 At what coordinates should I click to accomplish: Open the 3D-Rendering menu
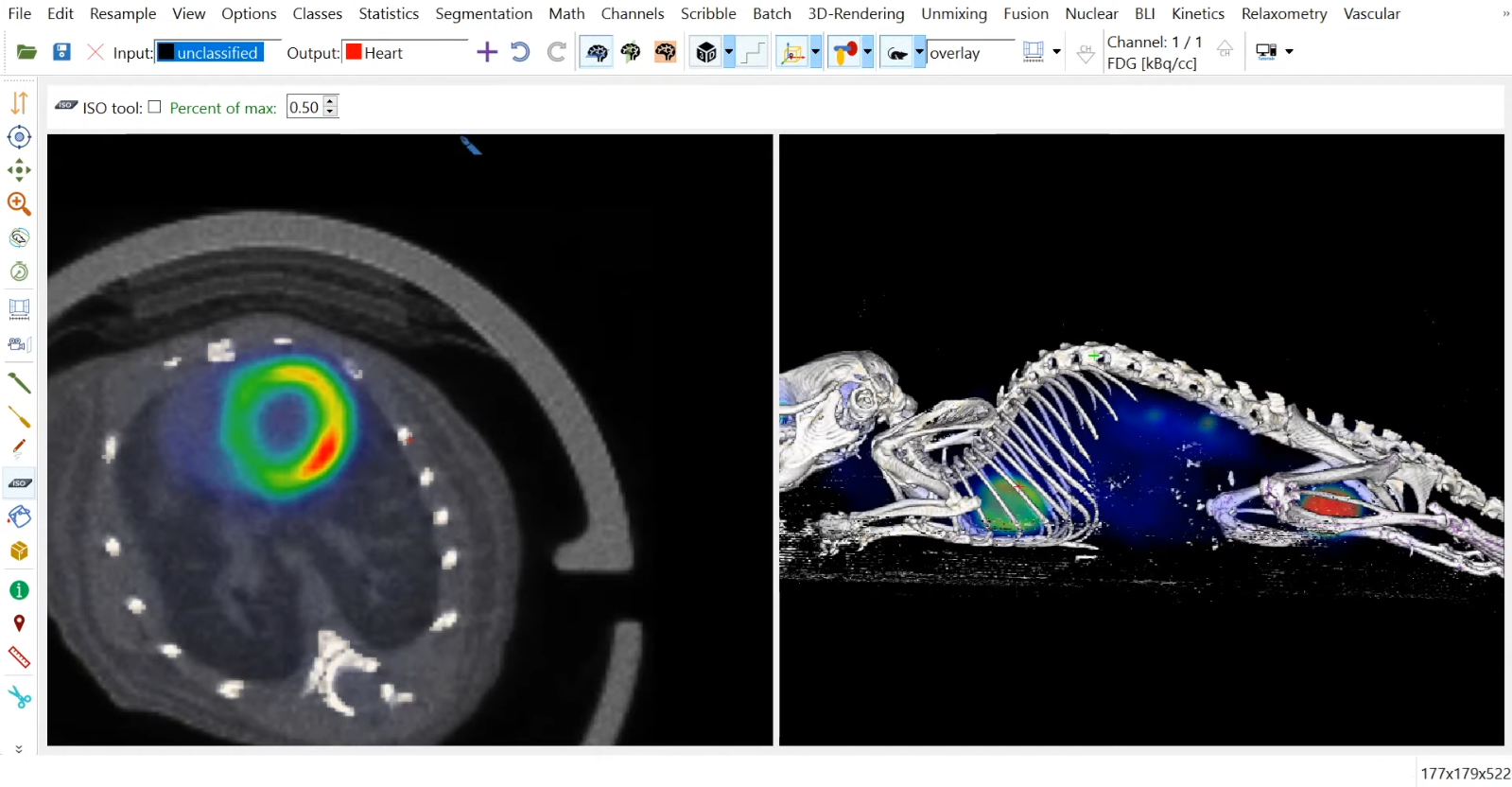pos(856,13)
